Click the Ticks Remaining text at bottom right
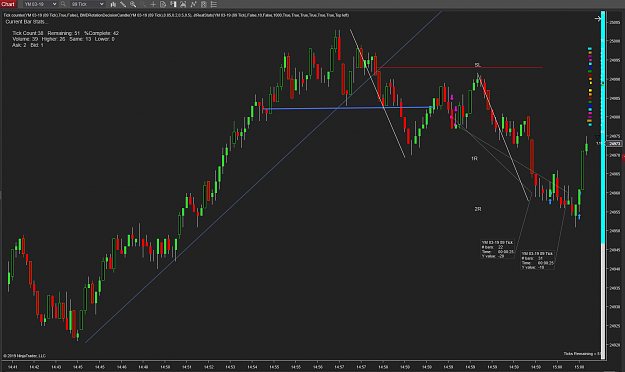 tap(582, 354)
